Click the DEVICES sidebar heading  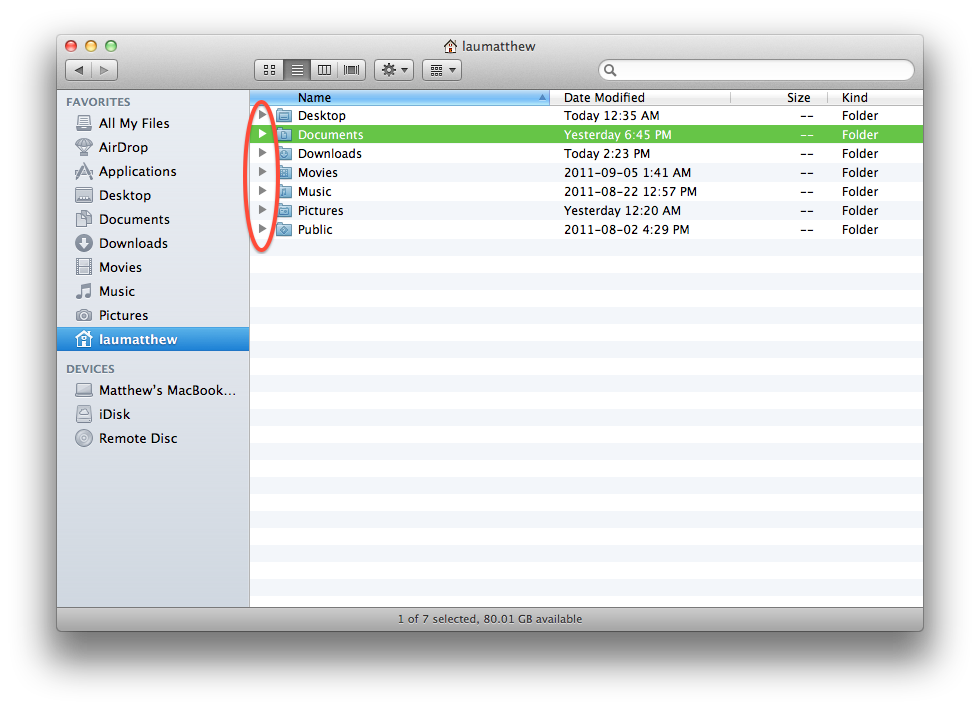tap(90, 369)
